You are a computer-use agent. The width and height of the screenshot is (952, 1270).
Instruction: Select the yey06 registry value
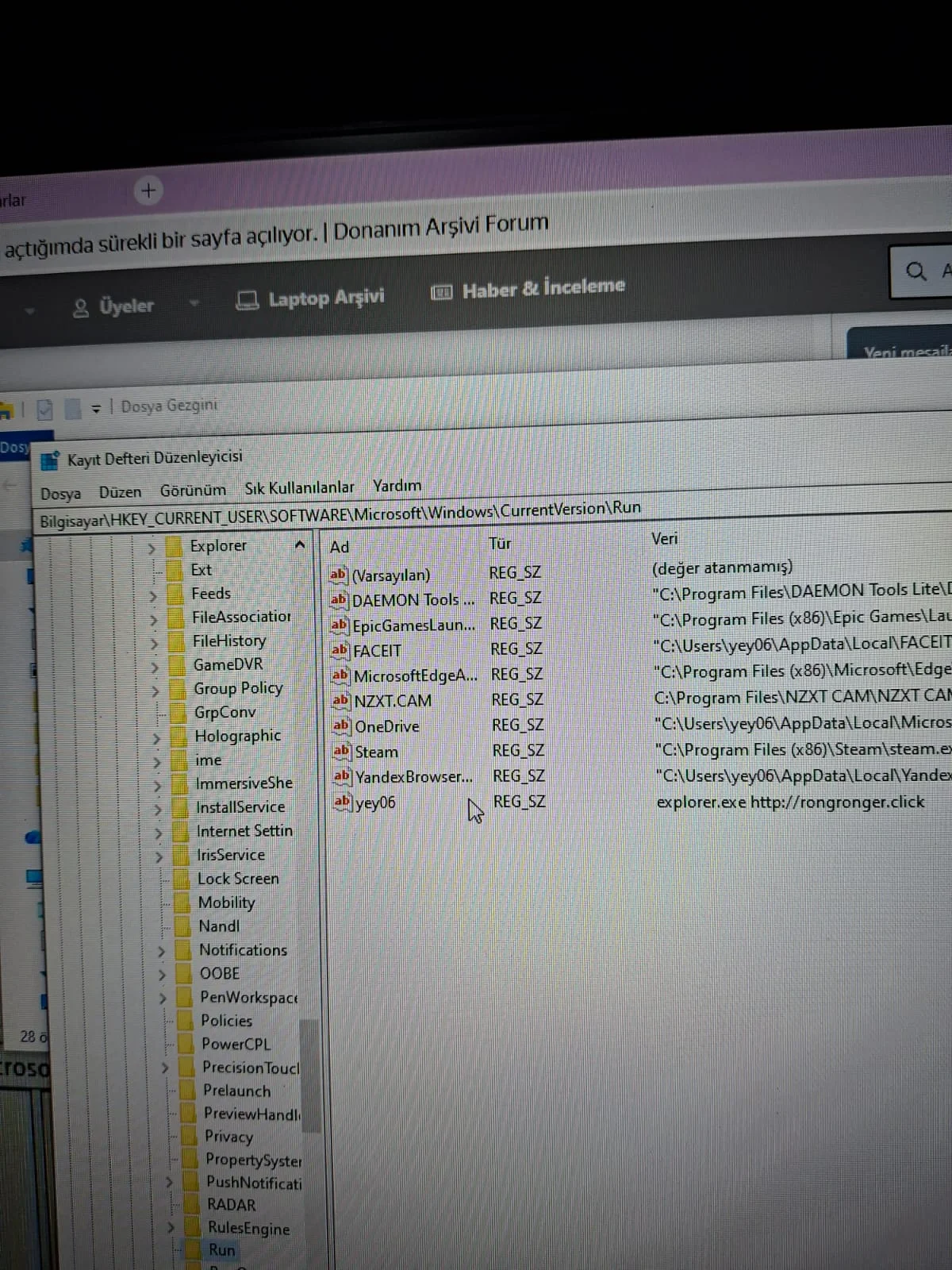click(x=375, y=802)
